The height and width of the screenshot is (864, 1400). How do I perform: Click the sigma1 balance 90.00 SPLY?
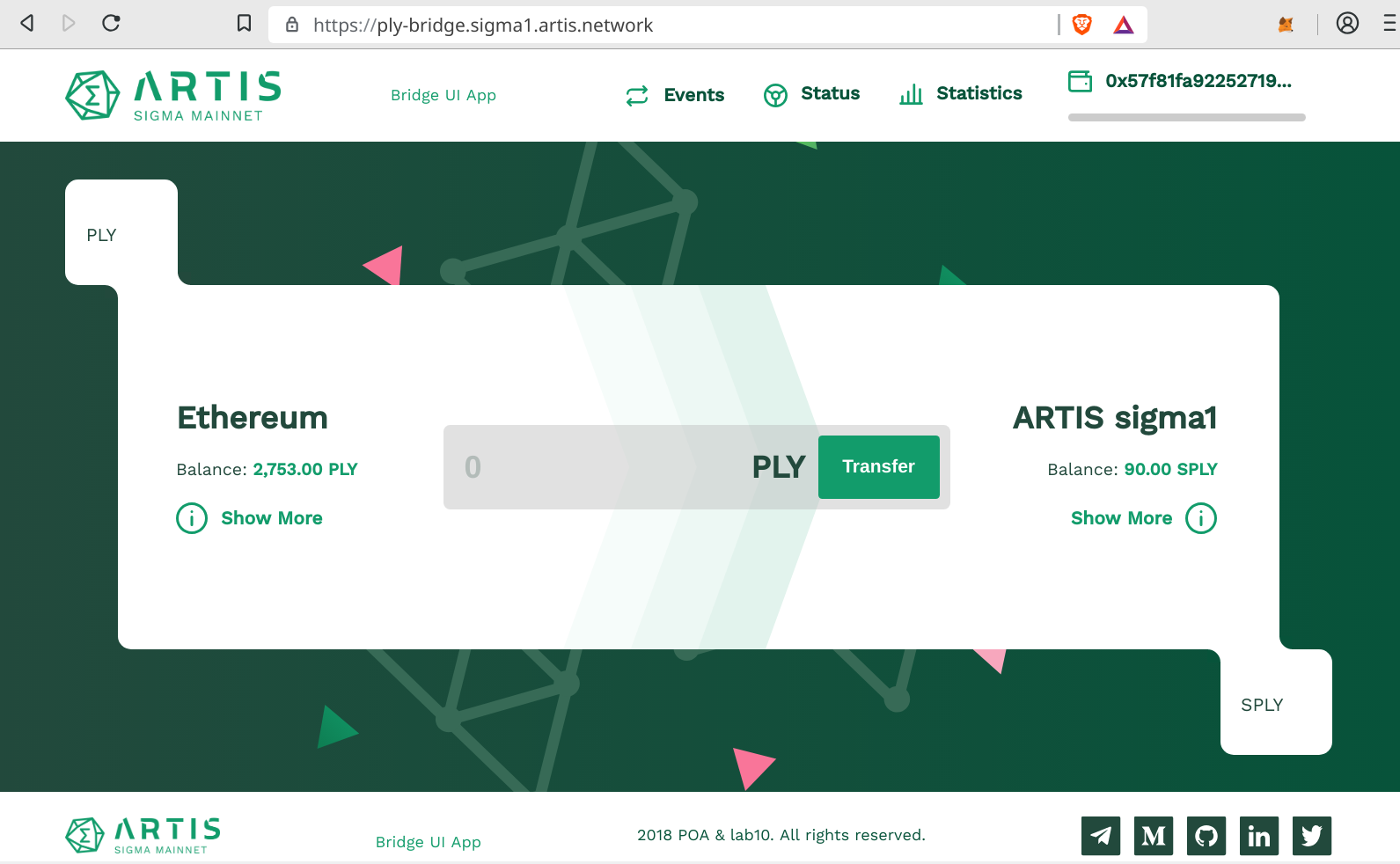[1171, 469]
